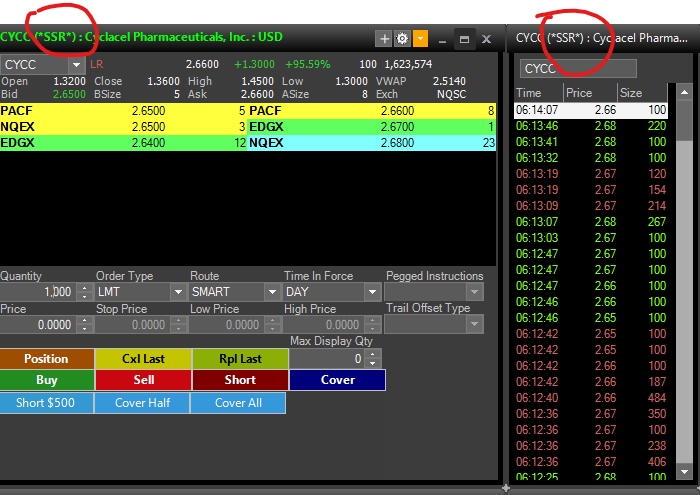The height and width of the screenshot is (495, 700).
Task: Click the blue Cover button
Action: point(338,380)
